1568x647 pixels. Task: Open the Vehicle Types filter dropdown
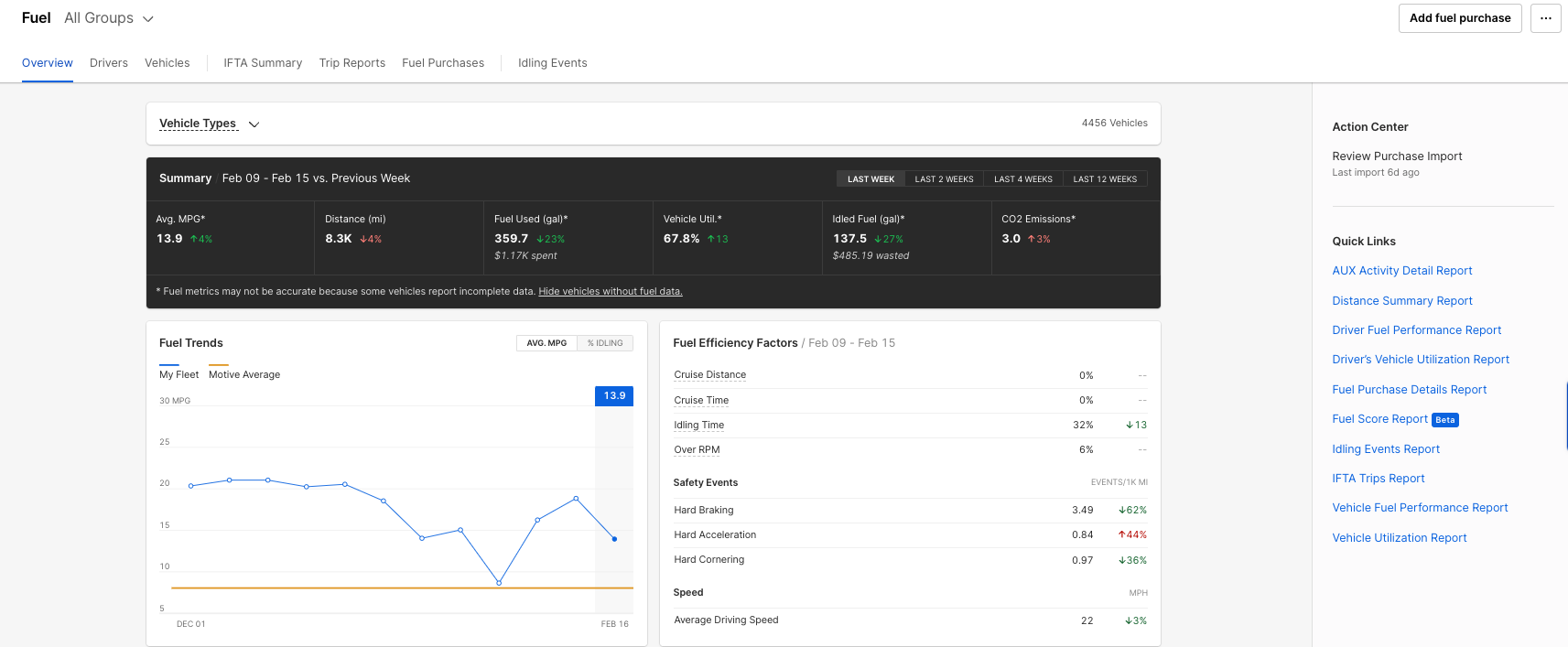pos(198,124)
